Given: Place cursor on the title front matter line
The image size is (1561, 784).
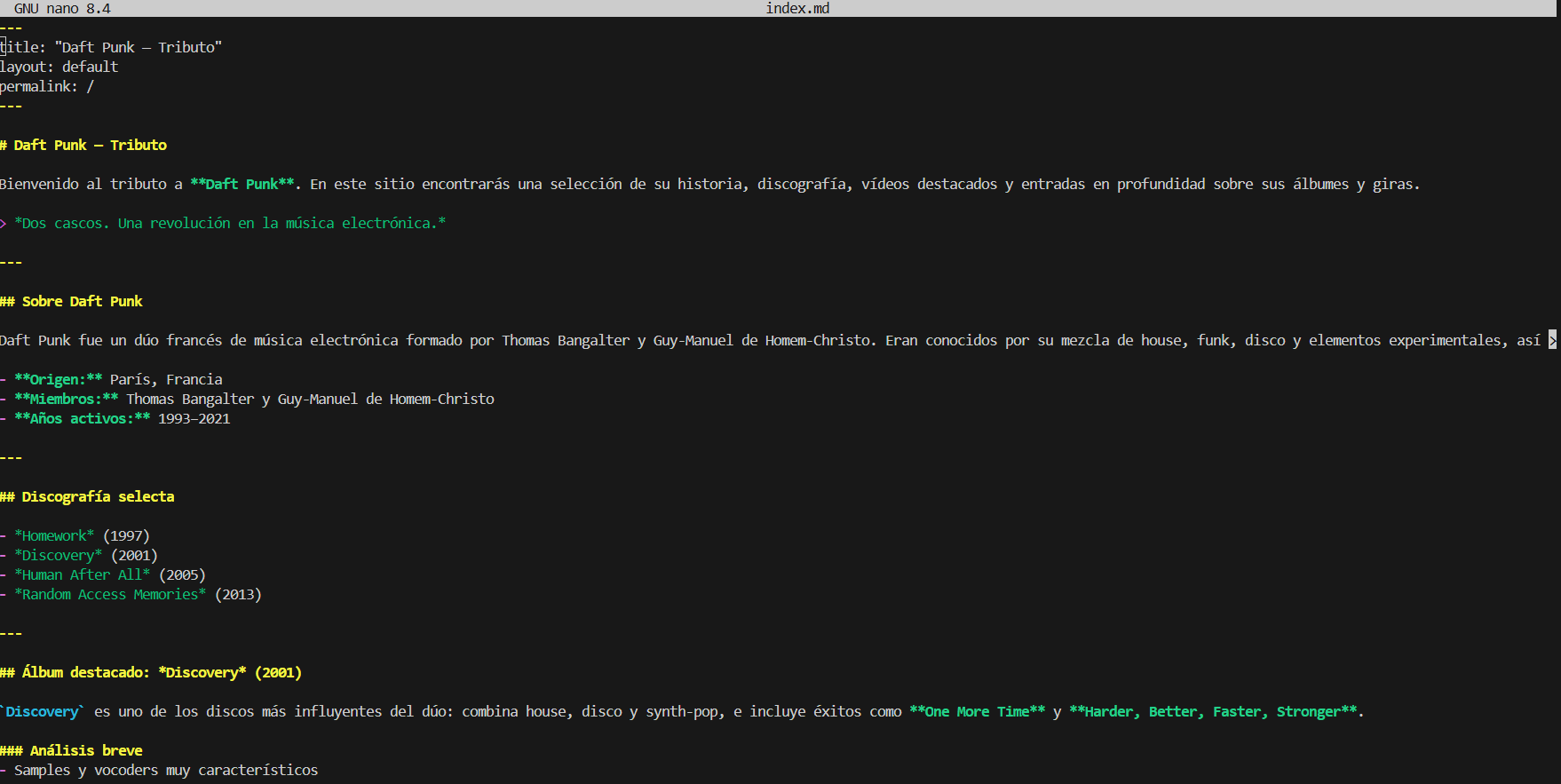Looking at the screenshot, I should (x=111, y=47).
